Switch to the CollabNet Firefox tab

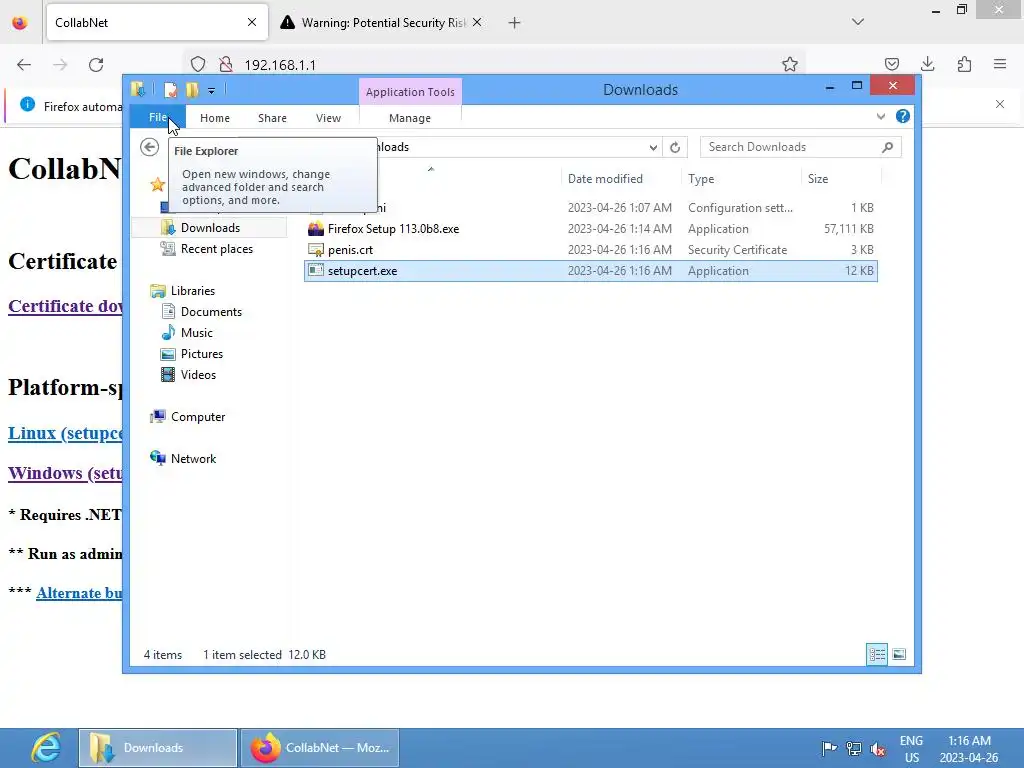pyautogui.click(x=157, y=23)
